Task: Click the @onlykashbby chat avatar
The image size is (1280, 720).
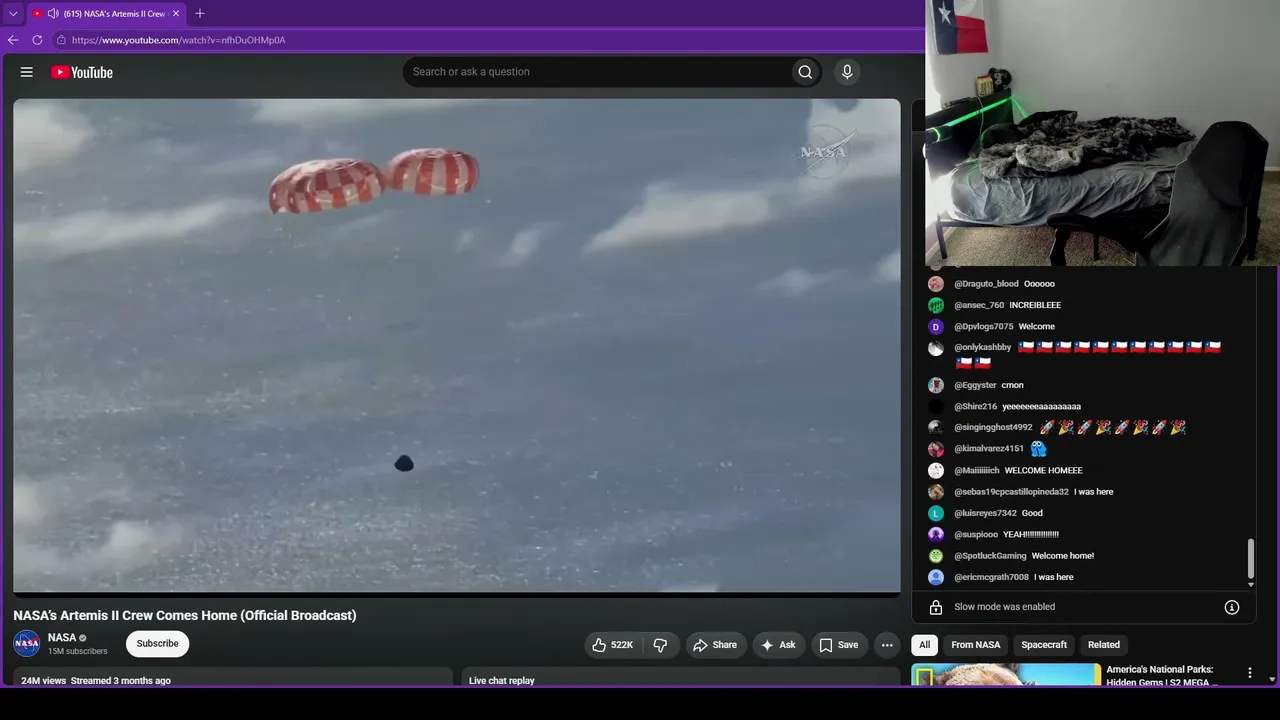Action: coord(936,348)
